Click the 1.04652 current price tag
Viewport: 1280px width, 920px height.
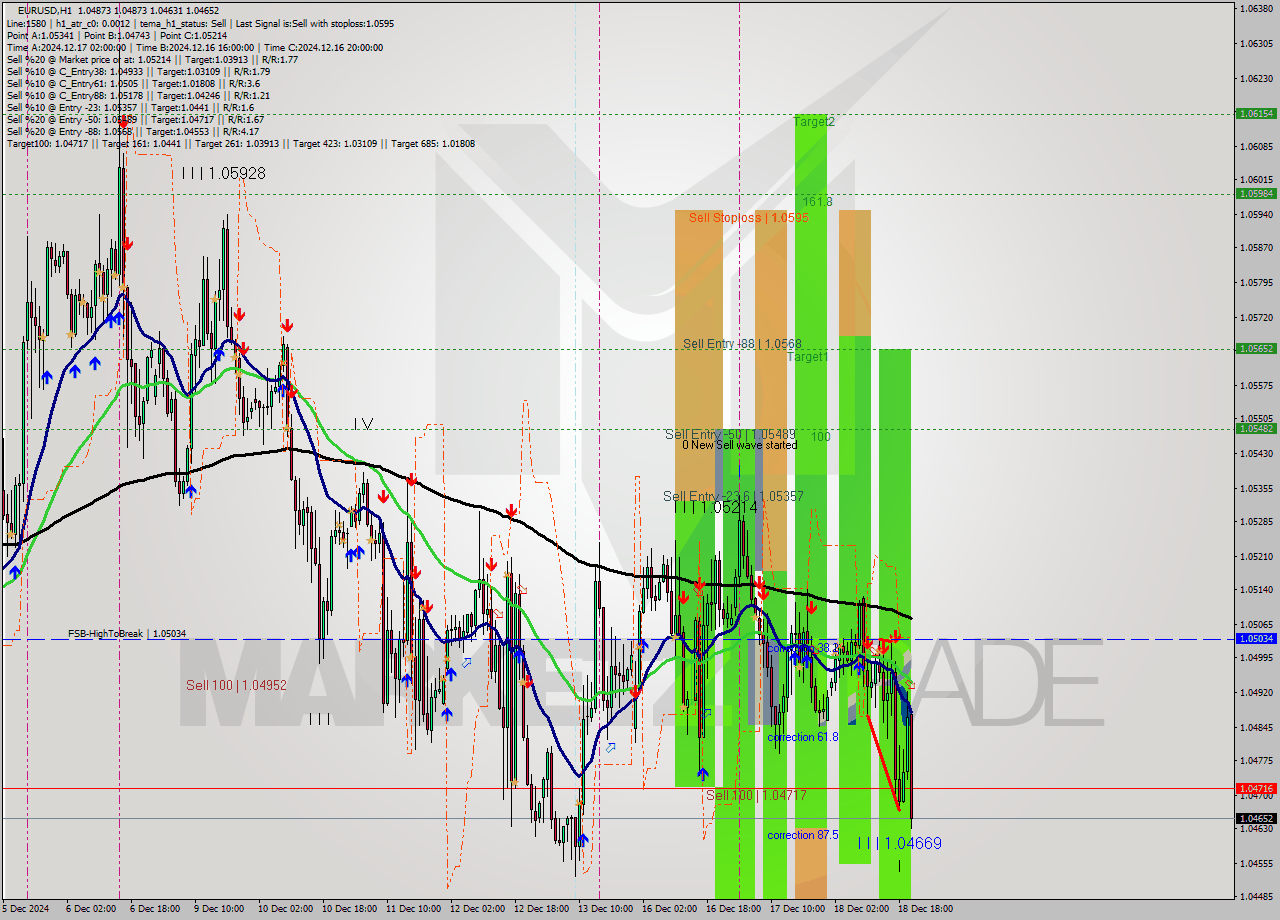click(1256, 818)
